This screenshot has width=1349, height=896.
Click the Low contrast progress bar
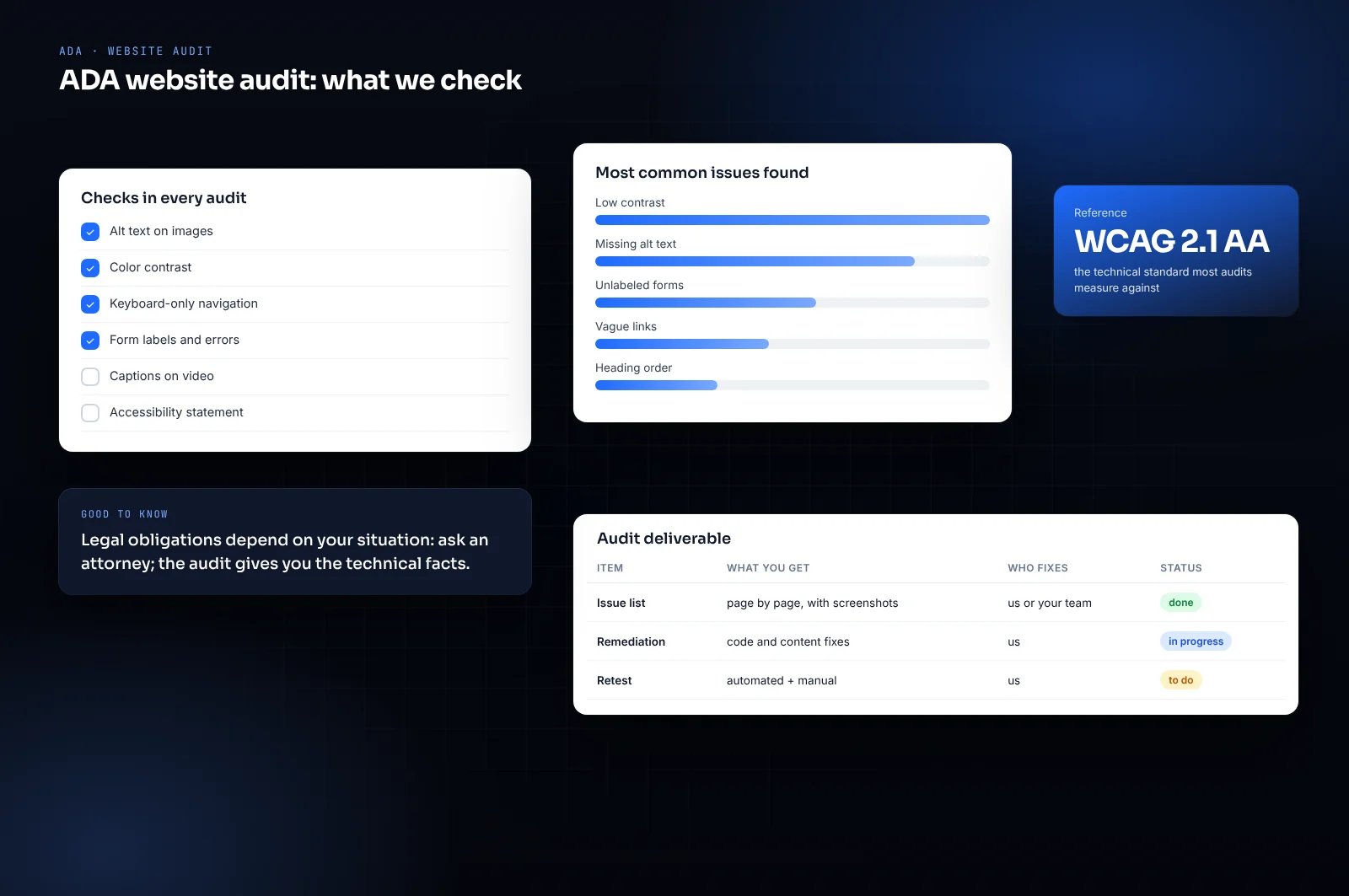tap(793, 220)
